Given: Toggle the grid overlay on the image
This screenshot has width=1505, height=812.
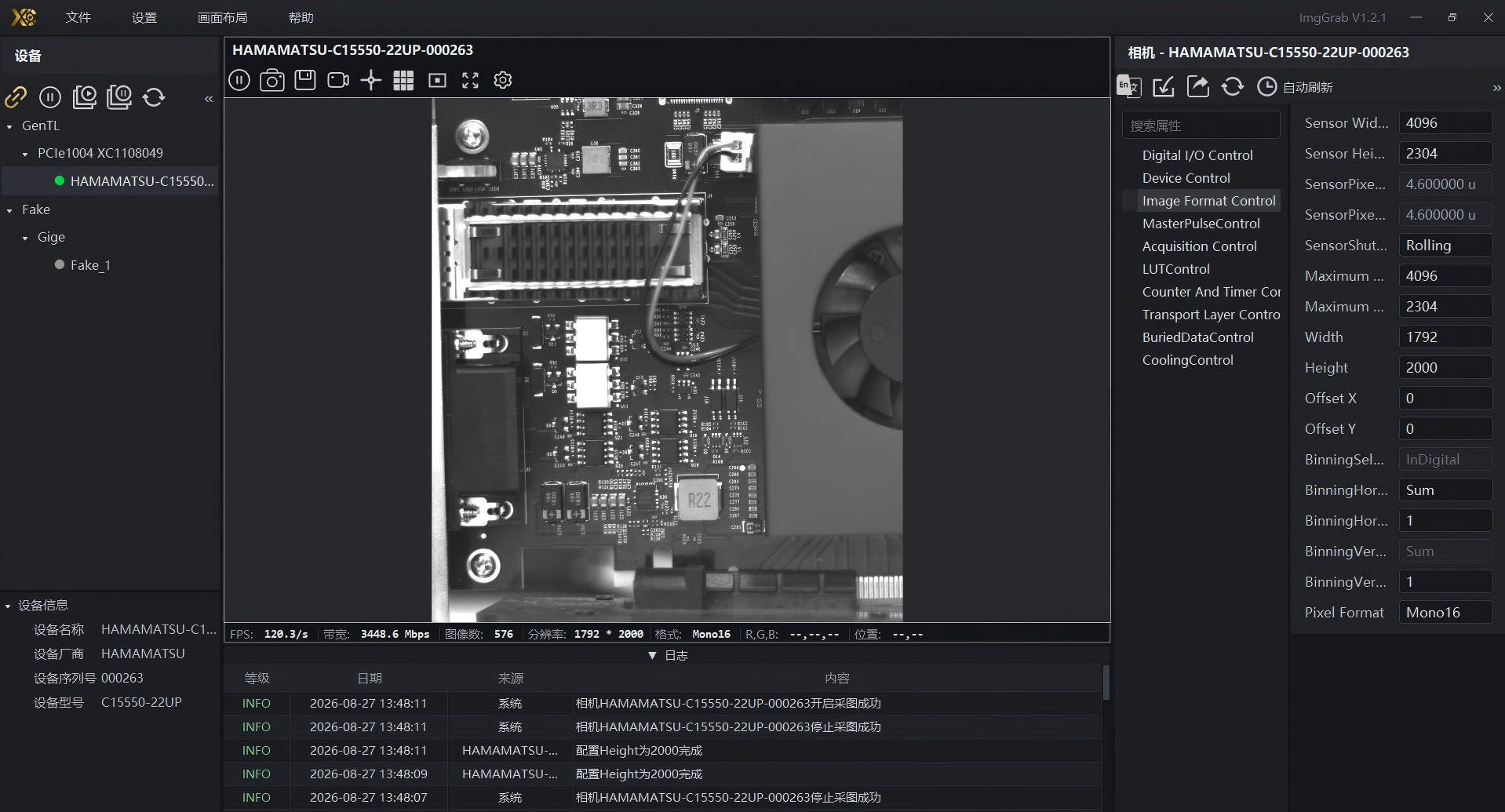Looking at the screenshot, I should coord(403,80).
